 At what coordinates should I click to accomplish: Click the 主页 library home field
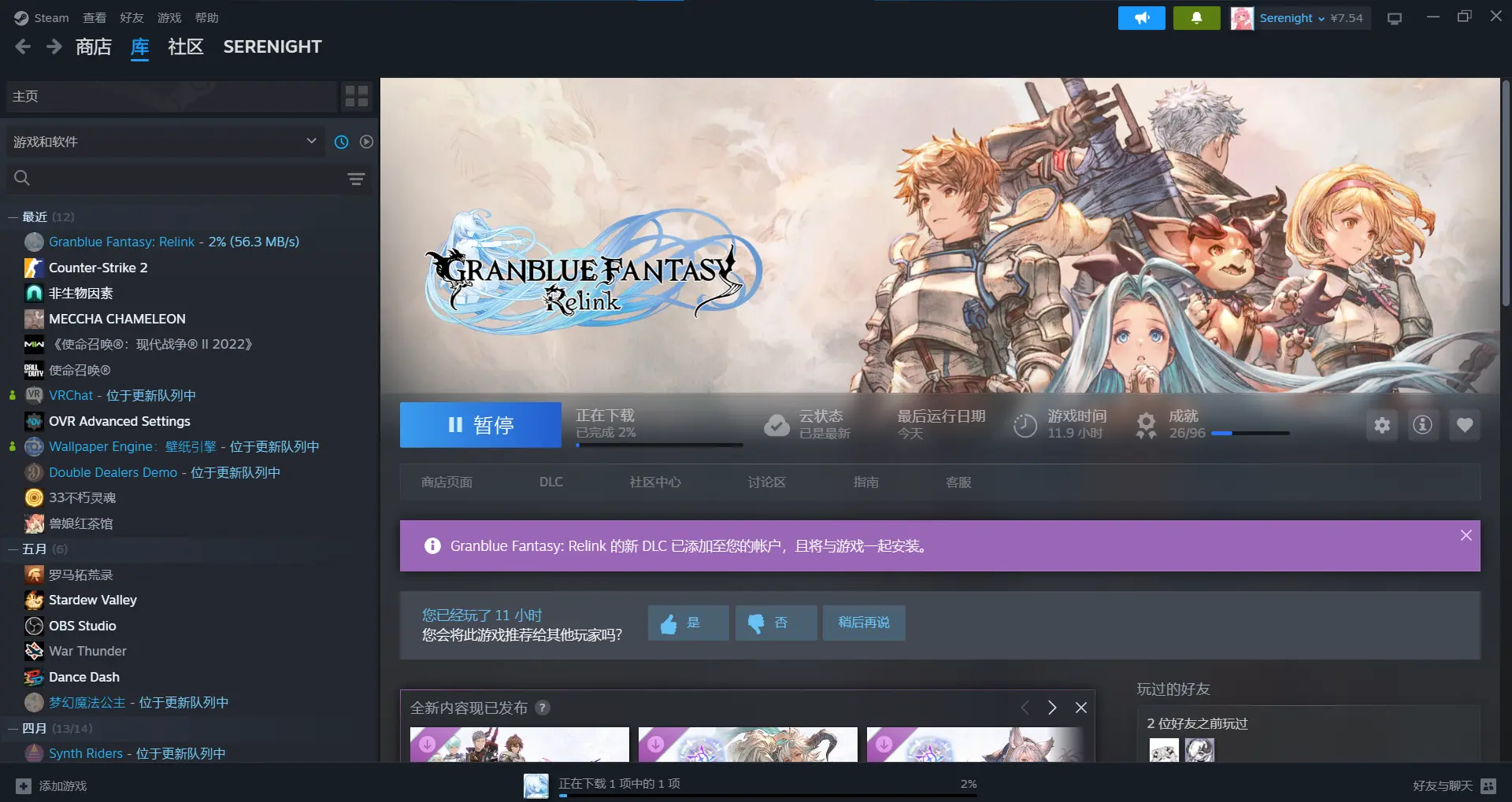(x=172, y=96)
